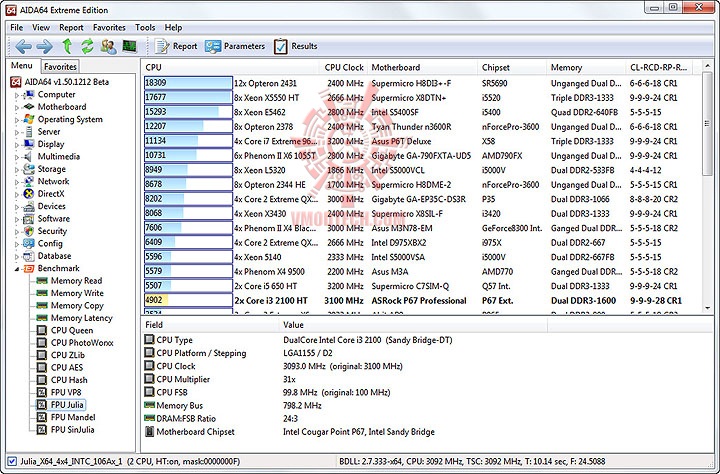The height and width of the screenshot is (474, 720).
Task: Click the Software icon in tree
Action: 29,219
